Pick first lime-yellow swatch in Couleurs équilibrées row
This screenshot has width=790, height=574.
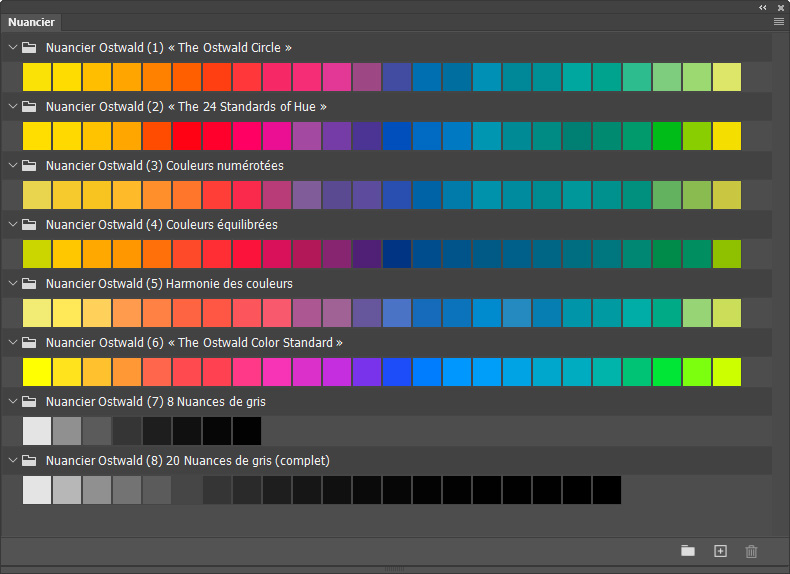(x=37, y=253)
